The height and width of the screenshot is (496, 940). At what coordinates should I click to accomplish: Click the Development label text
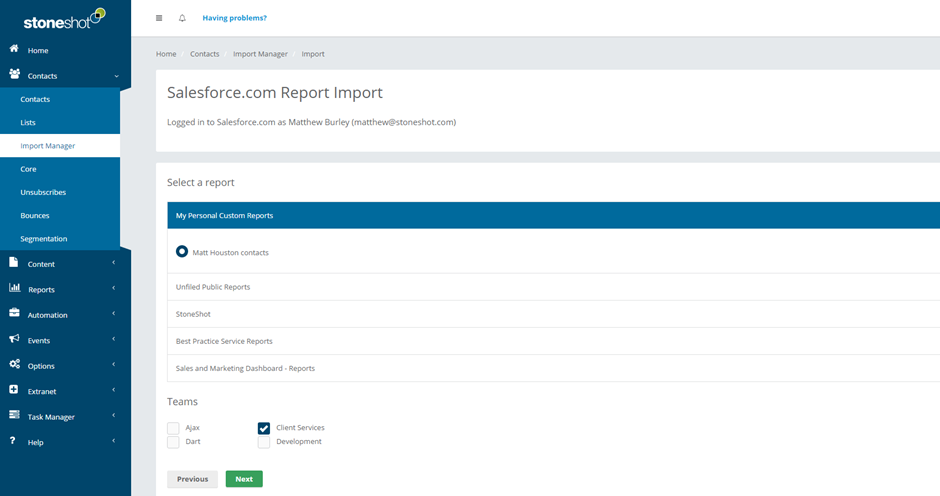pyautogui.click(x=299, y=441)
